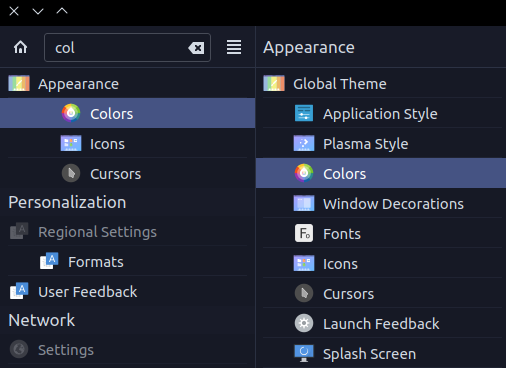
Task: Clear the search field text
Action: tap(196, 48)
